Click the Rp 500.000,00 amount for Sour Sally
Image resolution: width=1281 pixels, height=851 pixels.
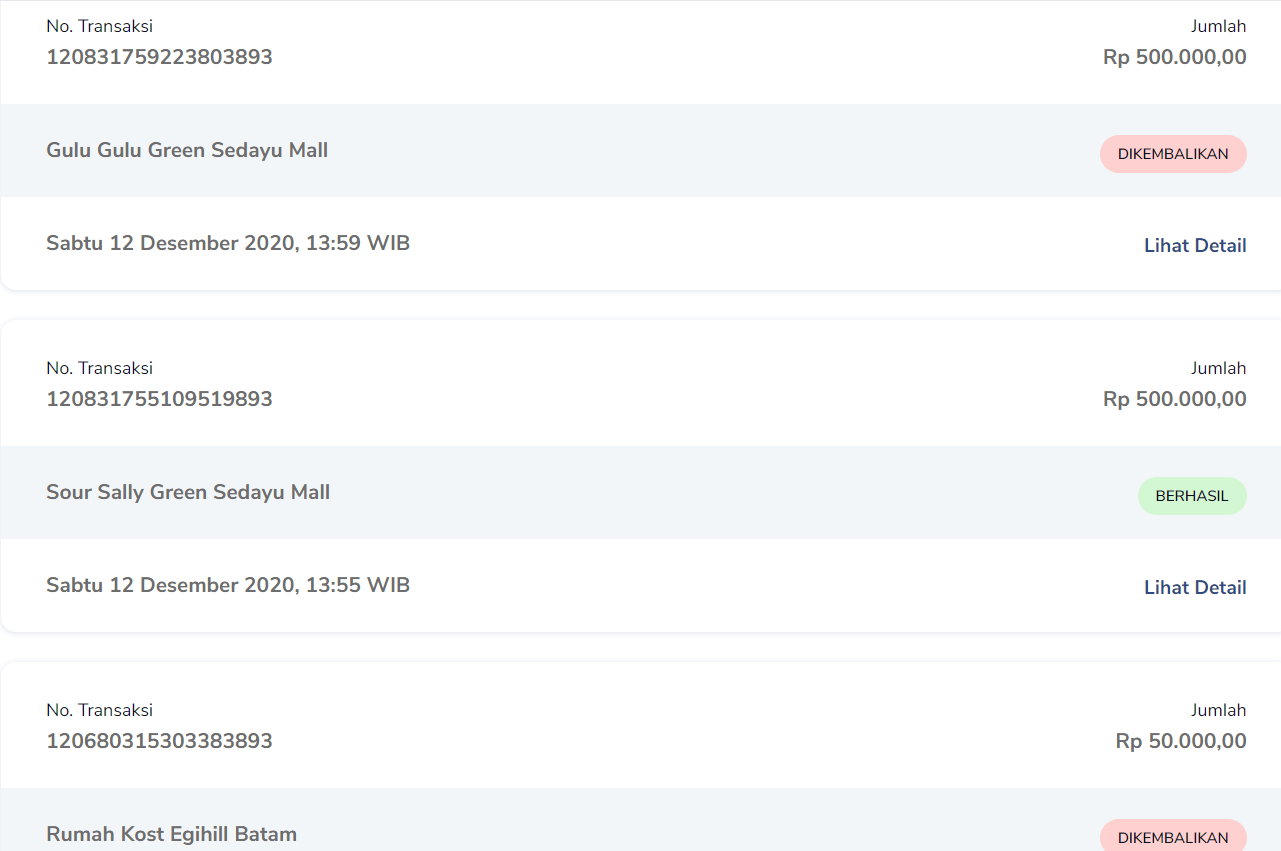pyautogui.click(x=1175, y=399)
